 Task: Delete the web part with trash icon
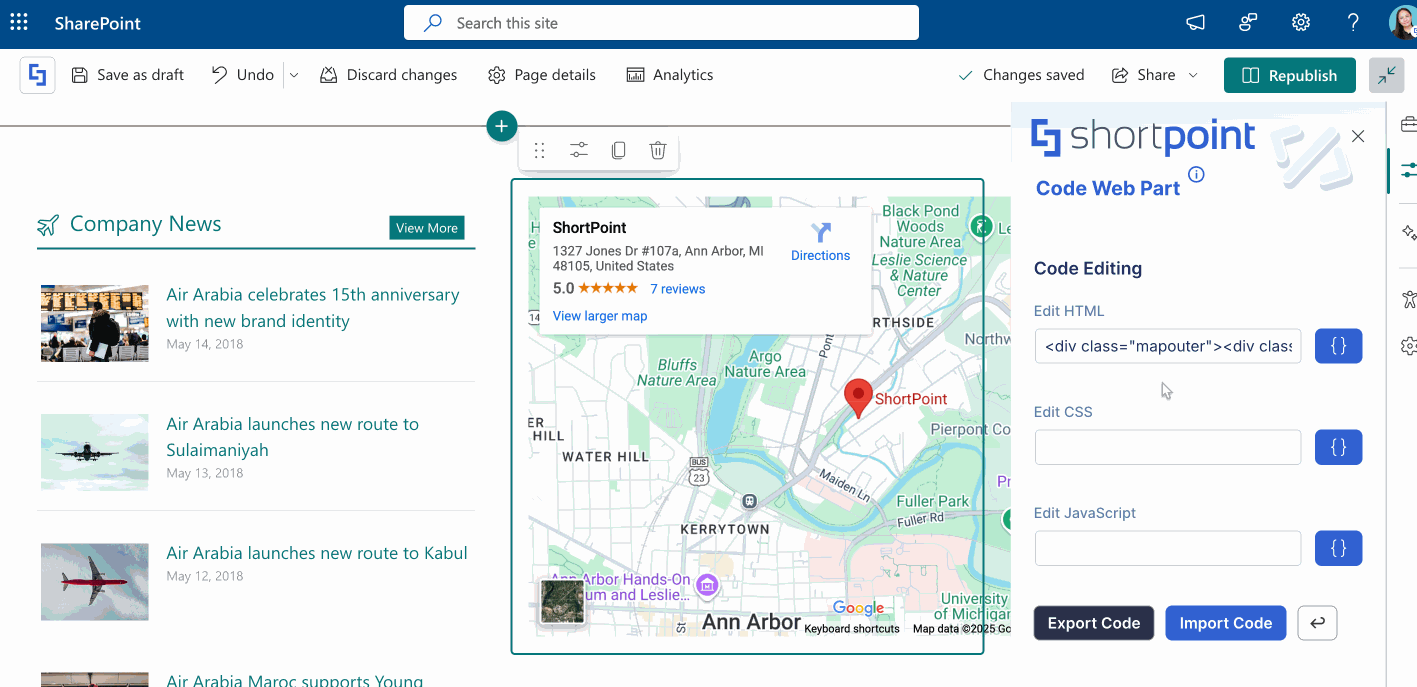coord(658,150)
